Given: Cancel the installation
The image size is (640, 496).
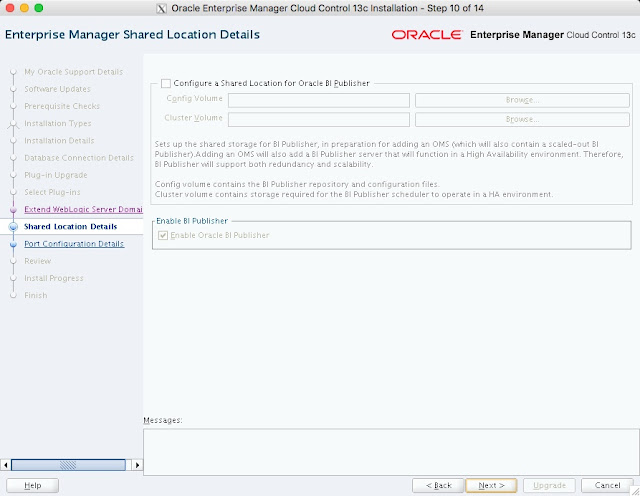Looking at the screenshot, I should (607, 485).
